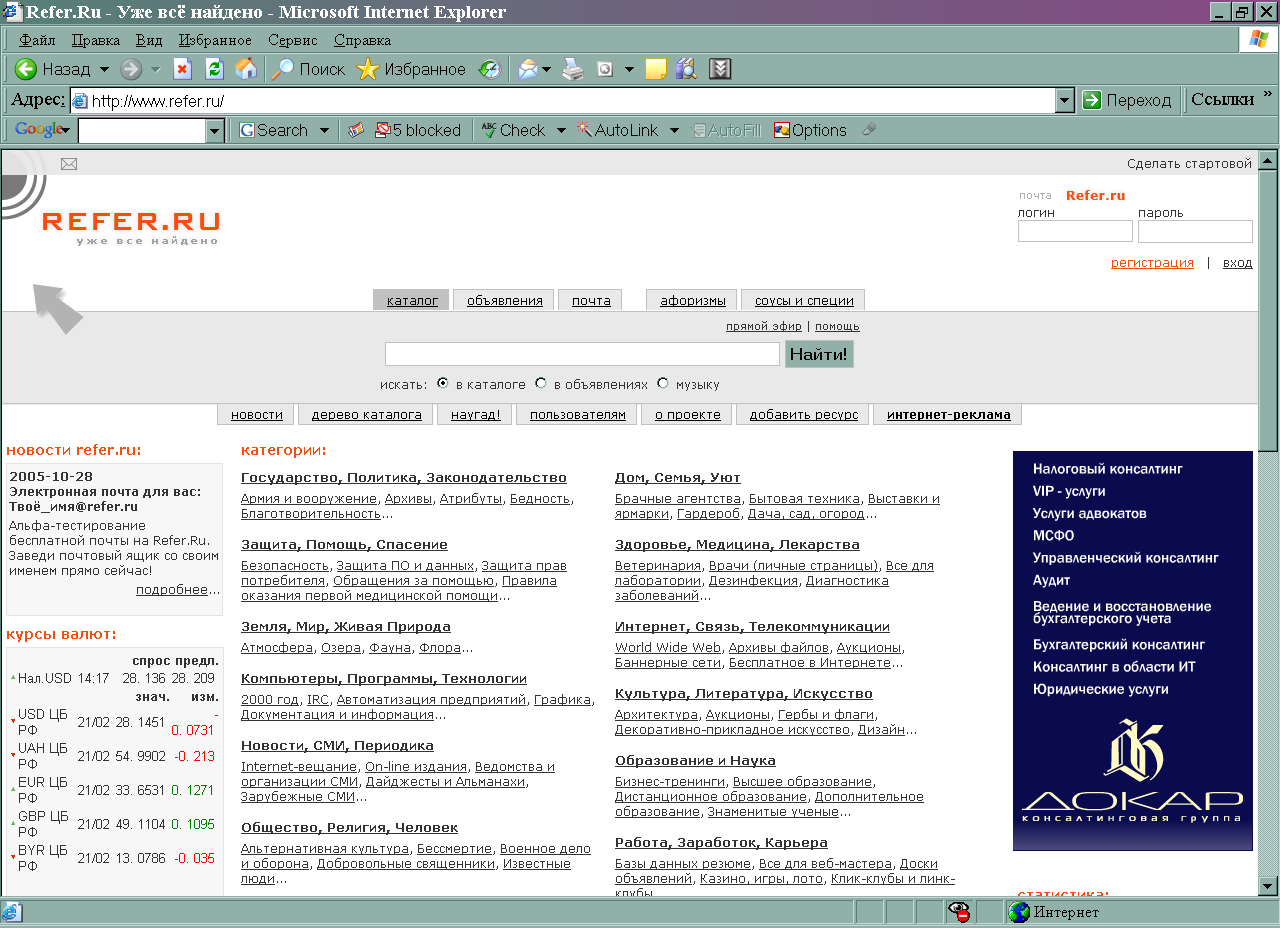Image resolution: width=1280 pixels, height=928 pixels.
Task: Click the Mail envelope toolbar icon
Action: click(x=527, y=69)
